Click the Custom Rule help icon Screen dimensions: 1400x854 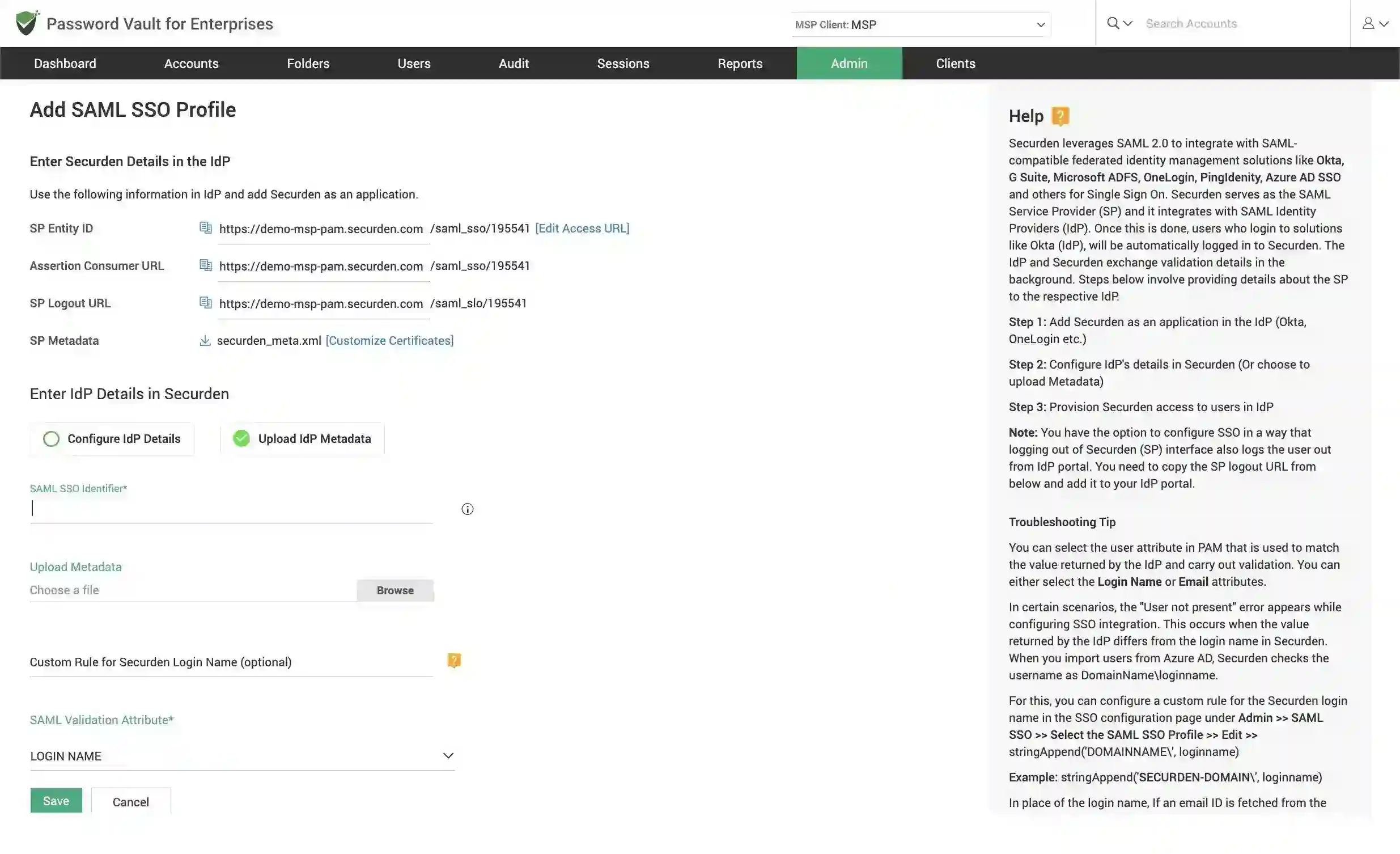[454, 660]
